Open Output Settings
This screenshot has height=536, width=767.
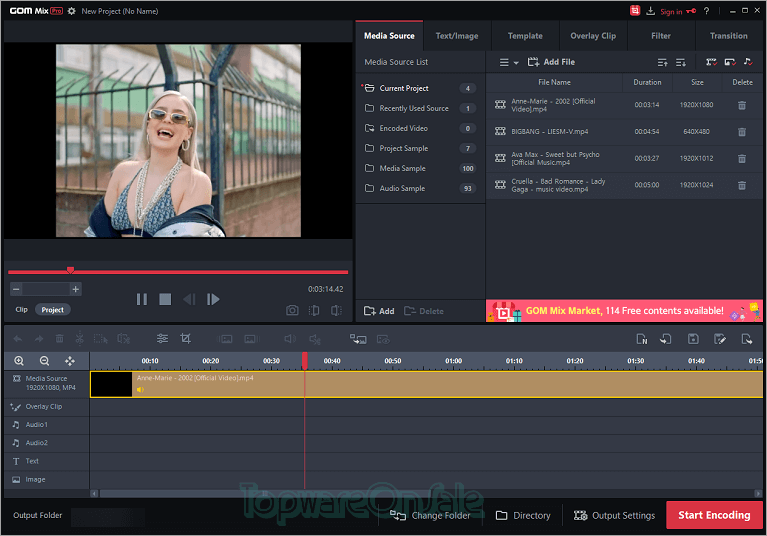coord(614,515)
